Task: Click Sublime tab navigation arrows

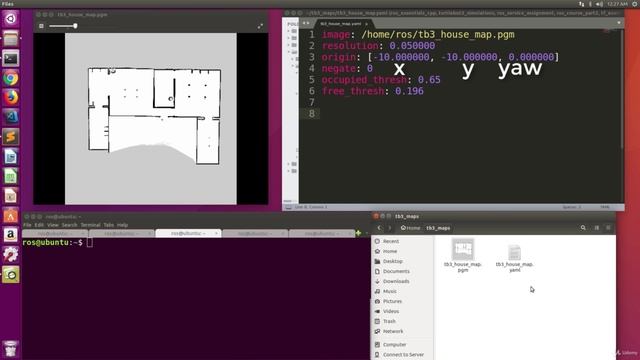Action: (306, 23)
